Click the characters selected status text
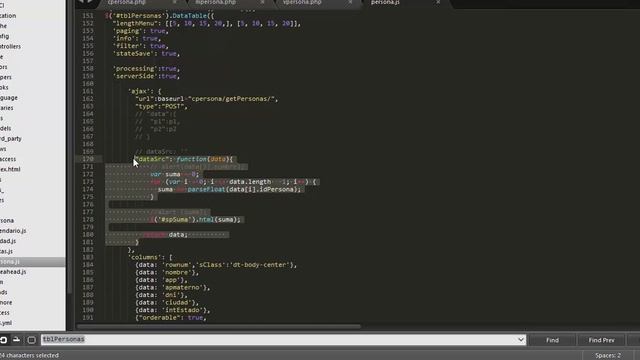Image resolution: width=640 pixels, height=360 pixels. click(x=29, y=356)
